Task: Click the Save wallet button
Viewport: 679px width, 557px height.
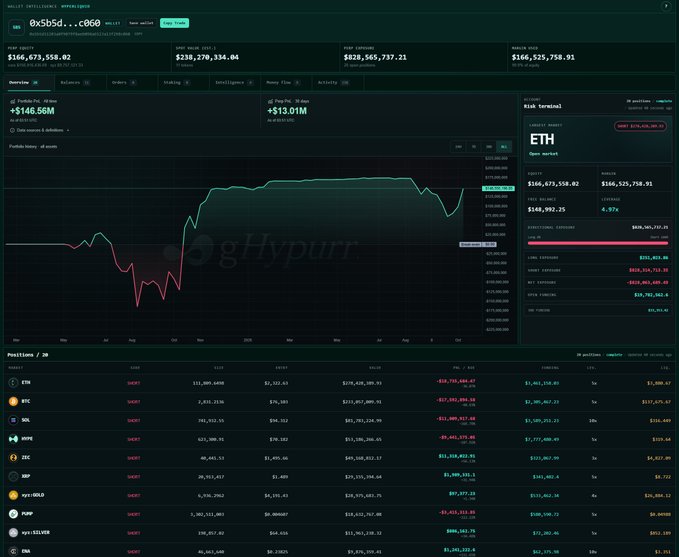Action: click(141, 23)
